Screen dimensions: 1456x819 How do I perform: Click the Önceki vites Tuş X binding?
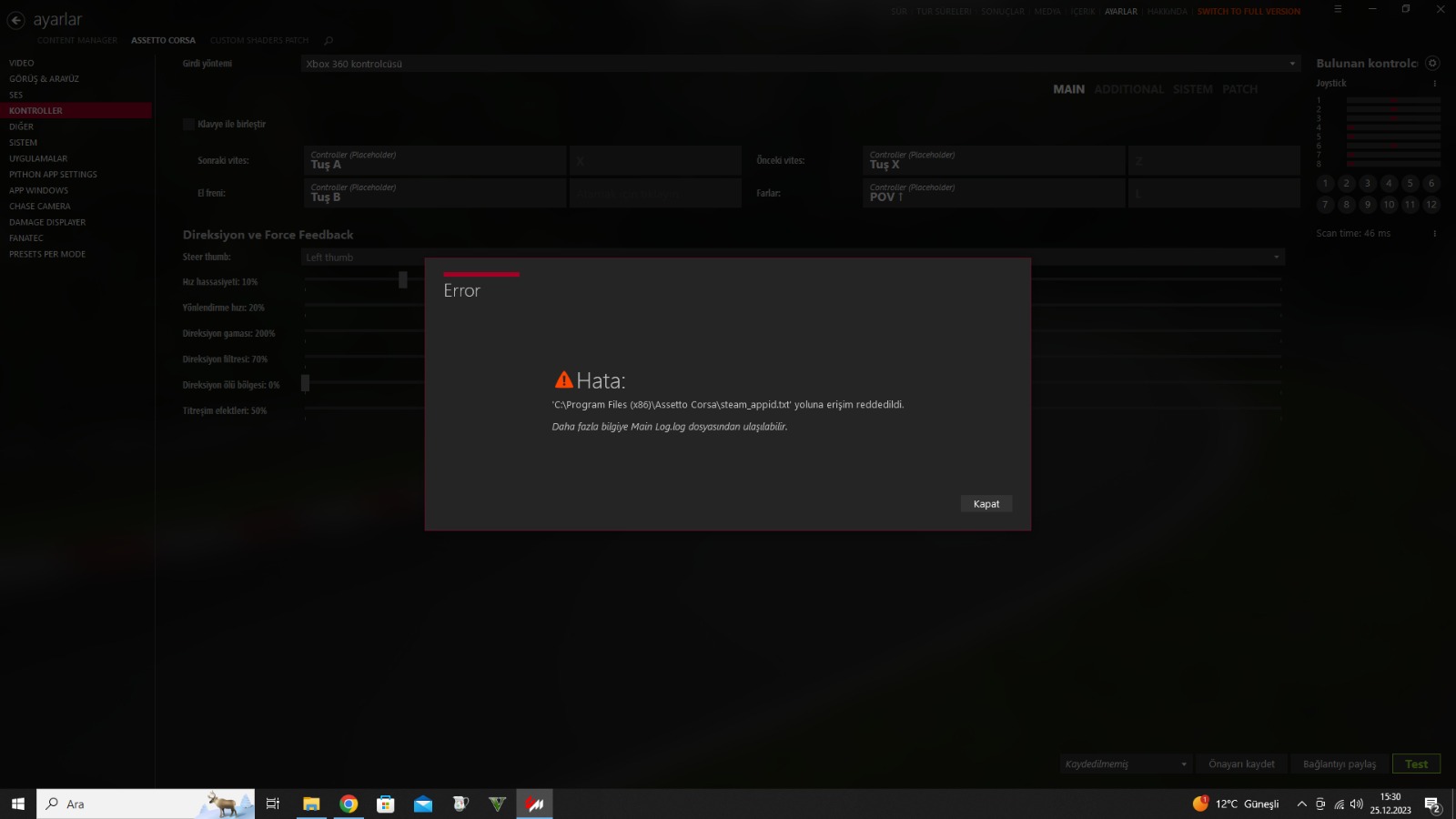point(994,161)
